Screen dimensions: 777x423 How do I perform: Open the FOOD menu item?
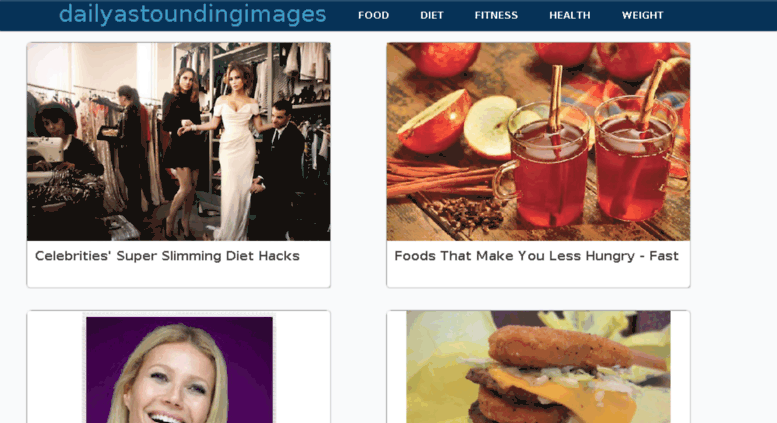(x=374, y=15)
